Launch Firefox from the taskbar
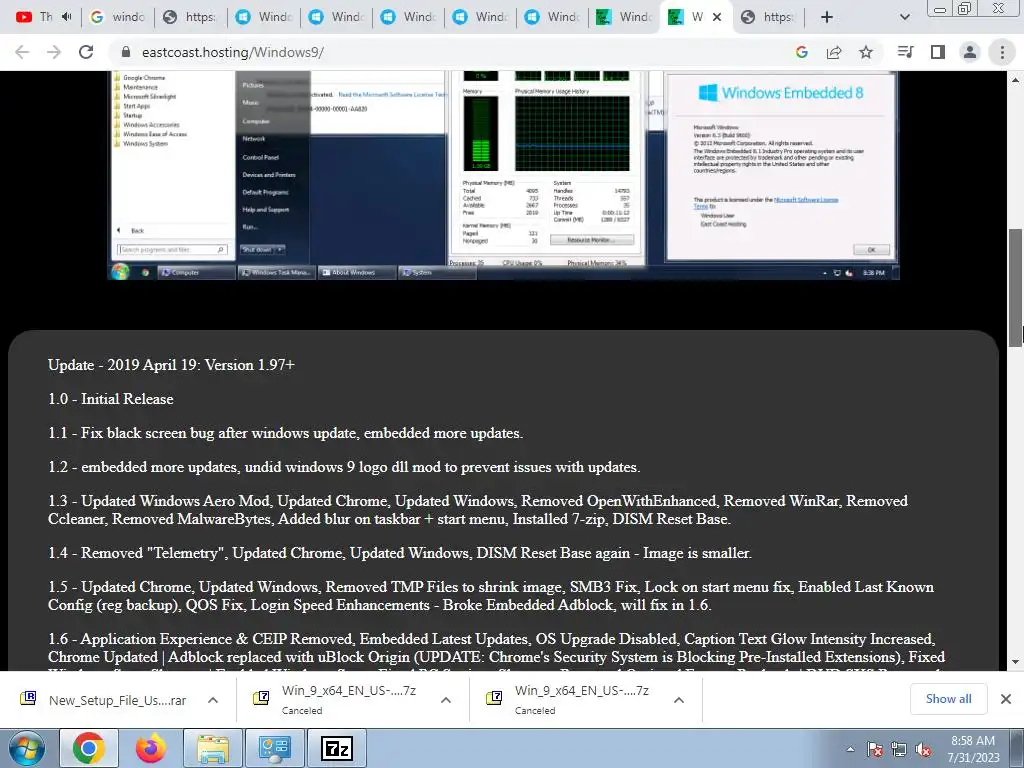The height and width of the screenshot is (768, 1024). pos(151,748)
